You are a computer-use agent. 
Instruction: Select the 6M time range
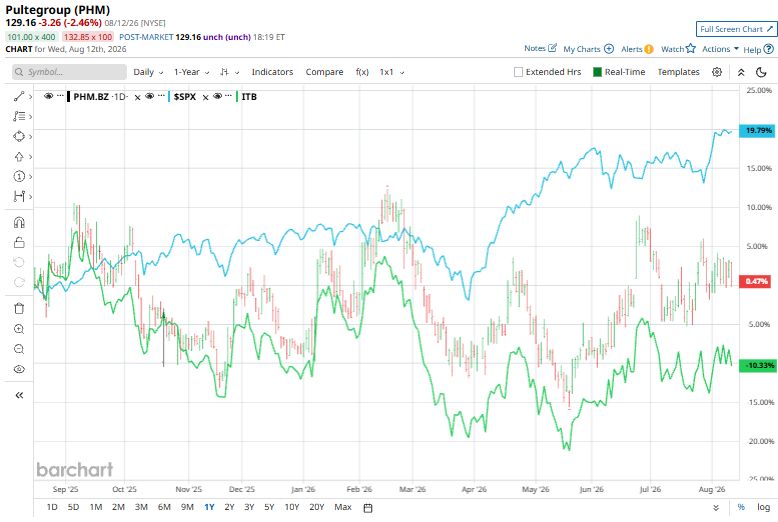tap(164, 507)
